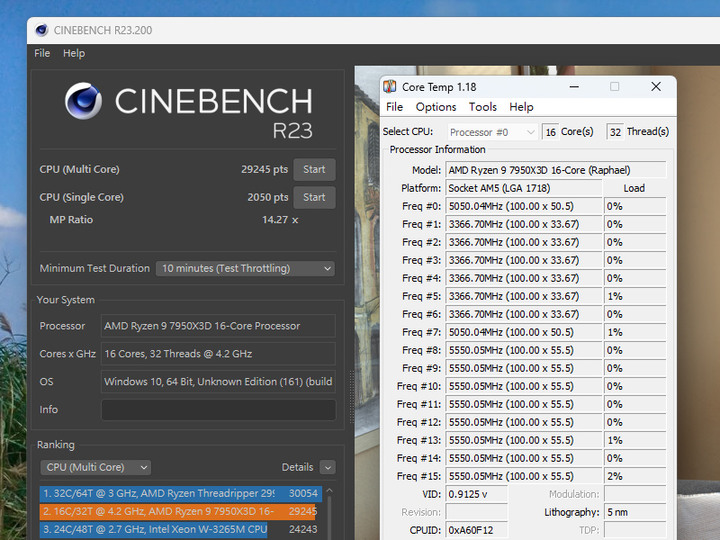Image resolution: width=720 pixels, height=540 pixels.
Task: Click the VID value 0.9125 v
Action: (477, 495)
